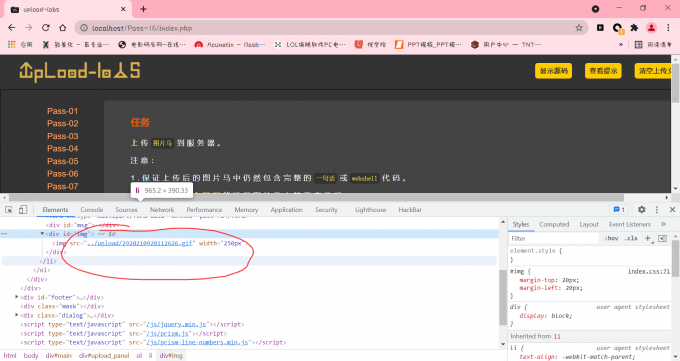
Task: Open the Chrome three-dot menu
Action: 668,28
